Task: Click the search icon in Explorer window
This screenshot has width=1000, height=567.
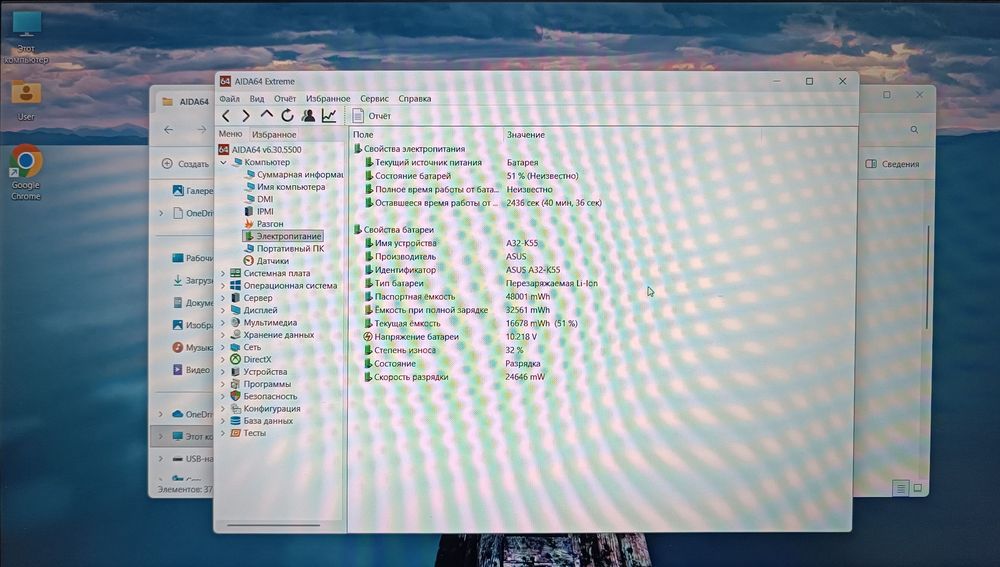Action: click(x=914, y=129)
